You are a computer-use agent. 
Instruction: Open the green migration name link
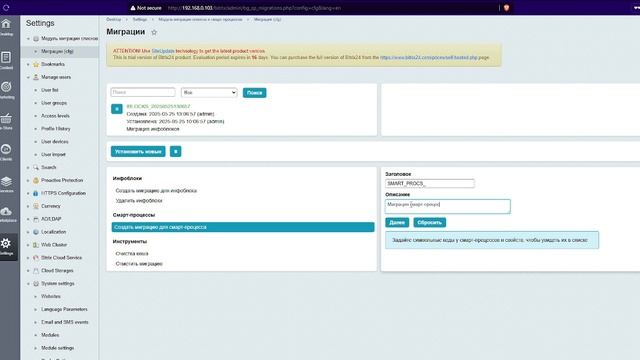click(158, 106)
